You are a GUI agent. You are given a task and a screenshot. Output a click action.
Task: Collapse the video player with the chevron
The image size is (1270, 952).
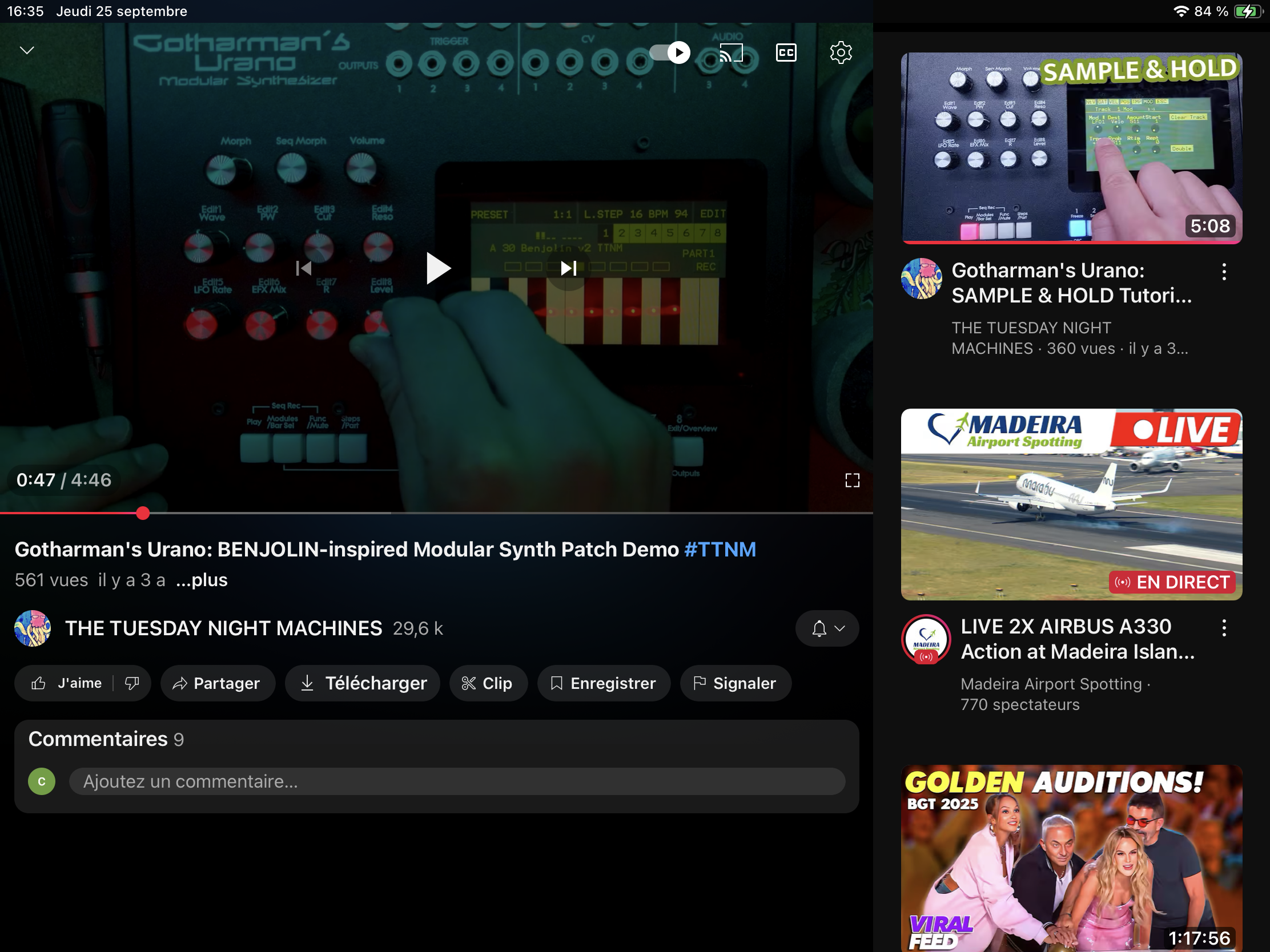pos(27,50)
